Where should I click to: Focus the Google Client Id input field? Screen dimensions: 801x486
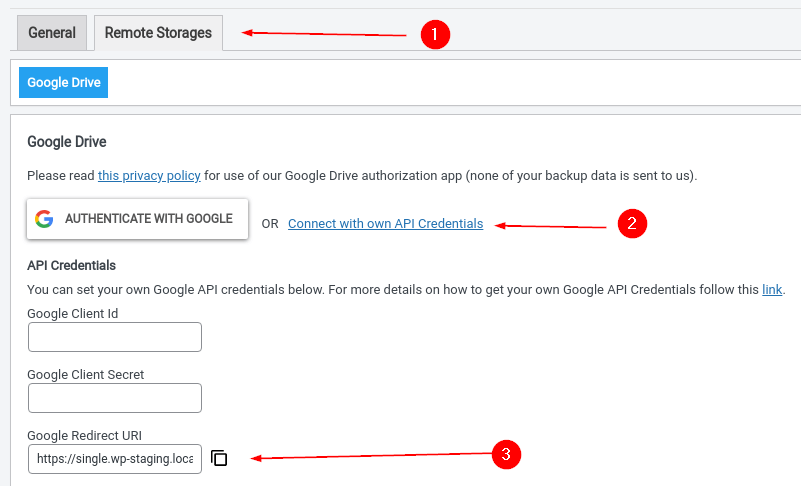click(115, 337)
